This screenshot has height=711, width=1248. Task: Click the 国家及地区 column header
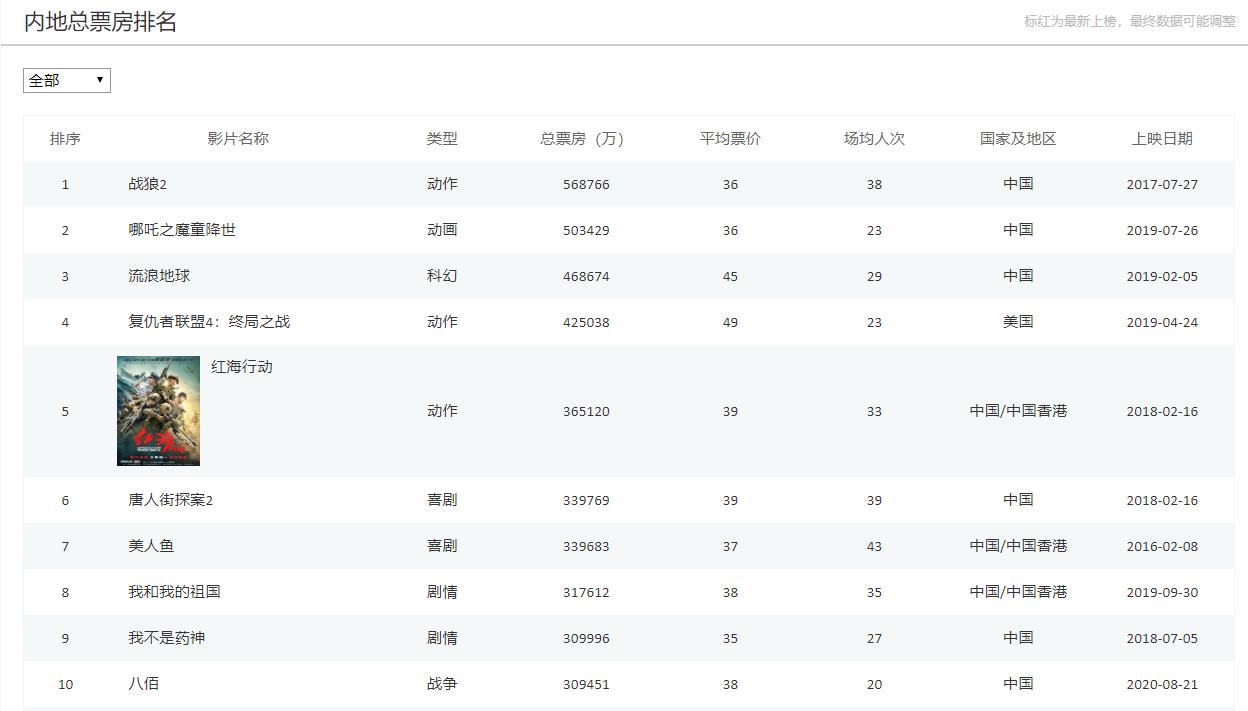point(1018,139)
